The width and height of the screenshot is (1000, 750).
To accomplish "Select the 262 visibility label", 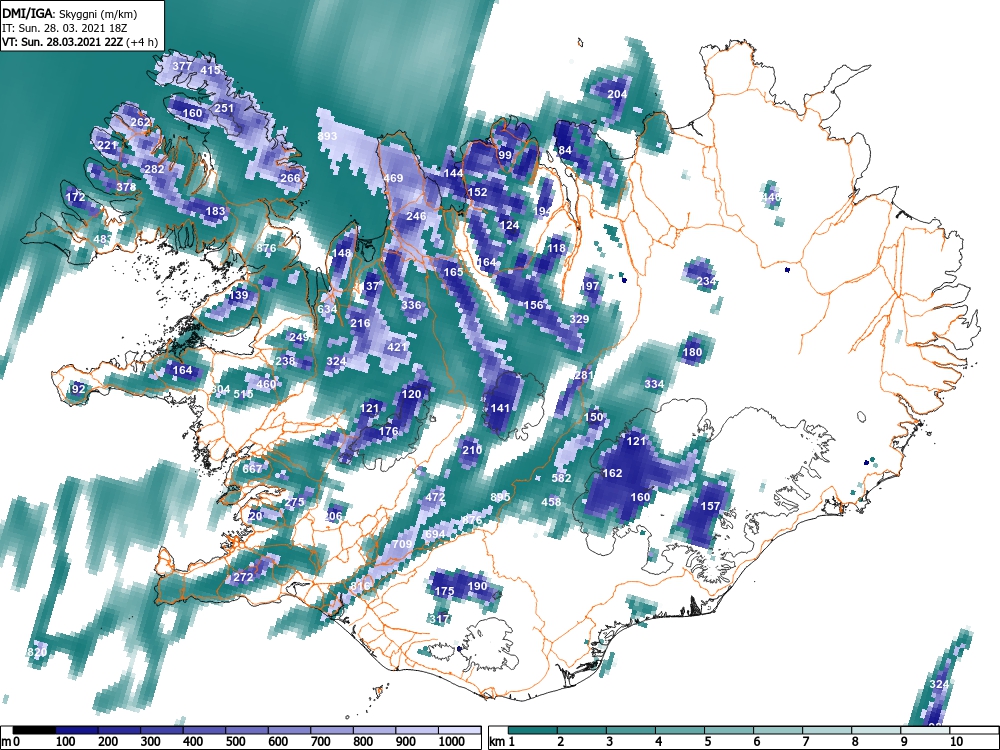I will tap(140, 122).
